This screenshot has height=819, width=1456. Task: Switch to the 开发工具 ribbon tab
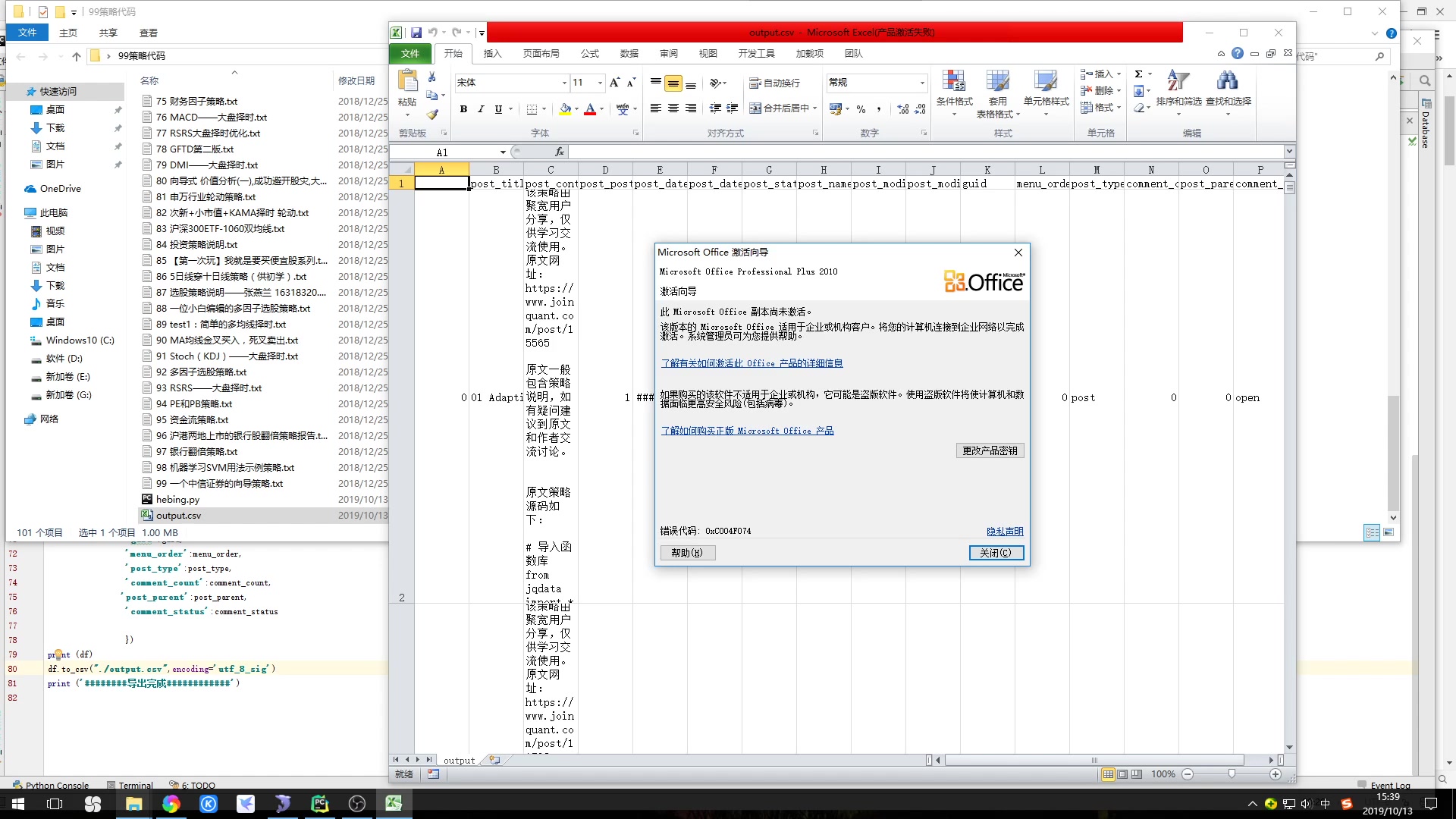[x=757, y=54]
